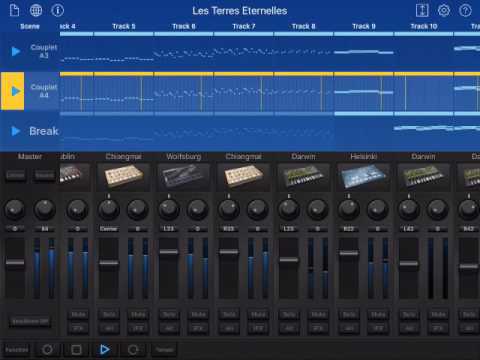Viewport: 480px width, 360px height.
Task: Click the Master volume fader handle
Action: coord(15,262)
